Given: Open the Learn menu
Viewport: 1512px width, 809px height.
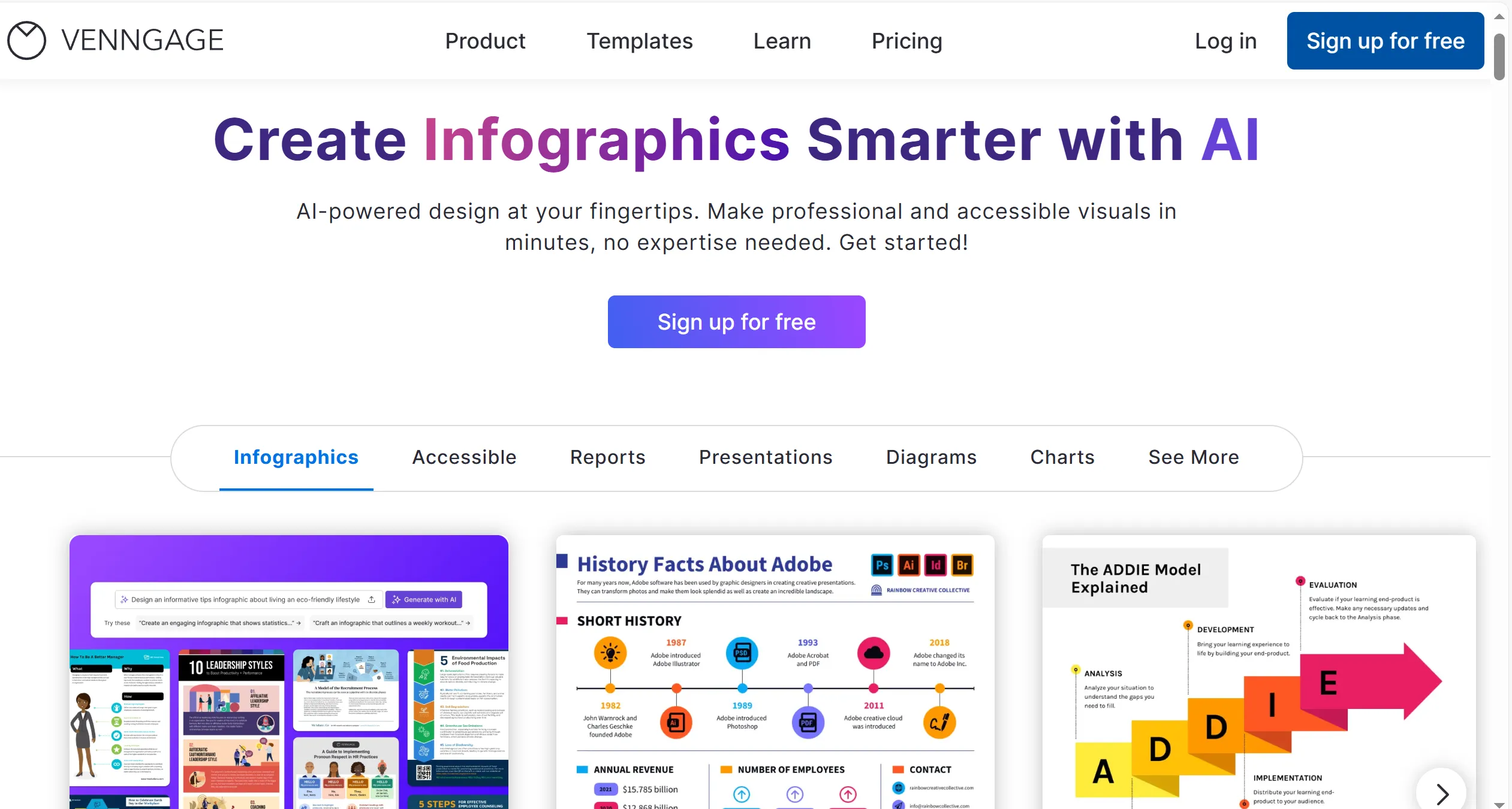Looking at the screenshot, I should 782,41.
